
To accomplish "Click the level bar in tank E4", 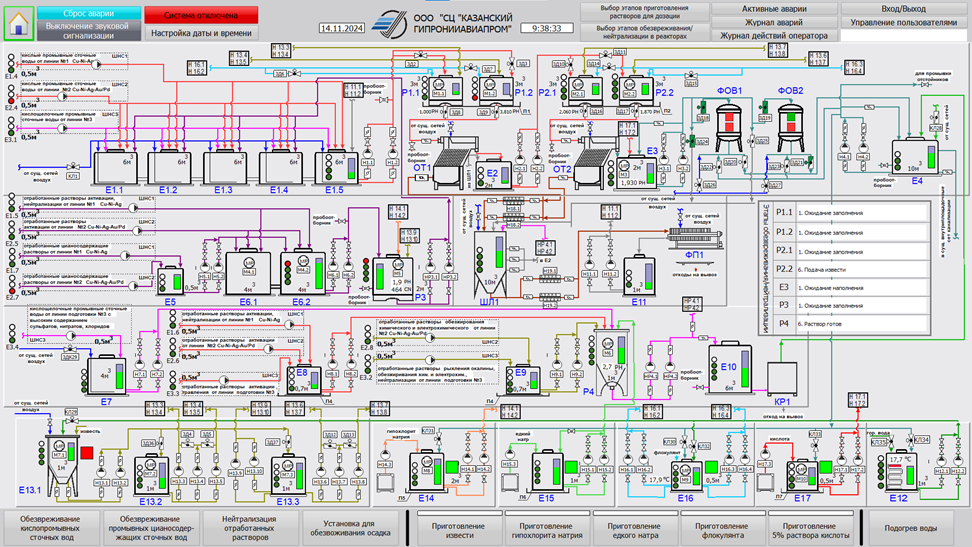I will click(x=932, y=158).
